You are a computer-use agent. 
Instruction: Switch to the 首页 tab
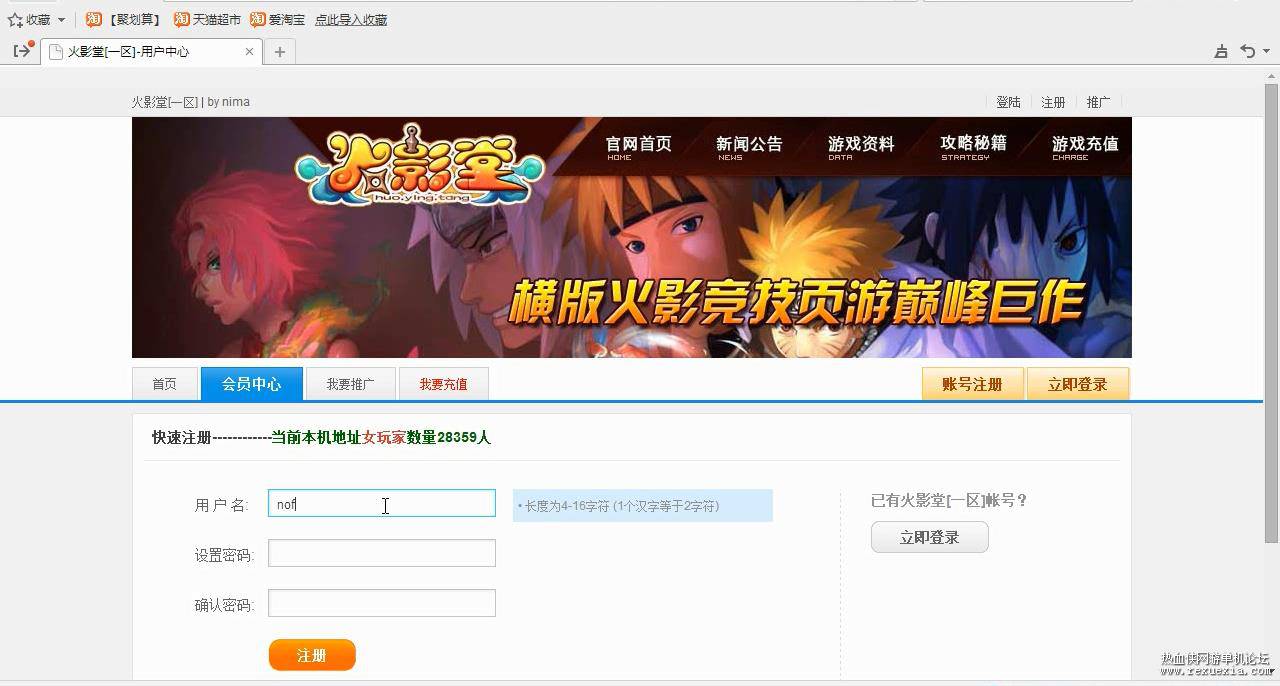click(165, 384)
